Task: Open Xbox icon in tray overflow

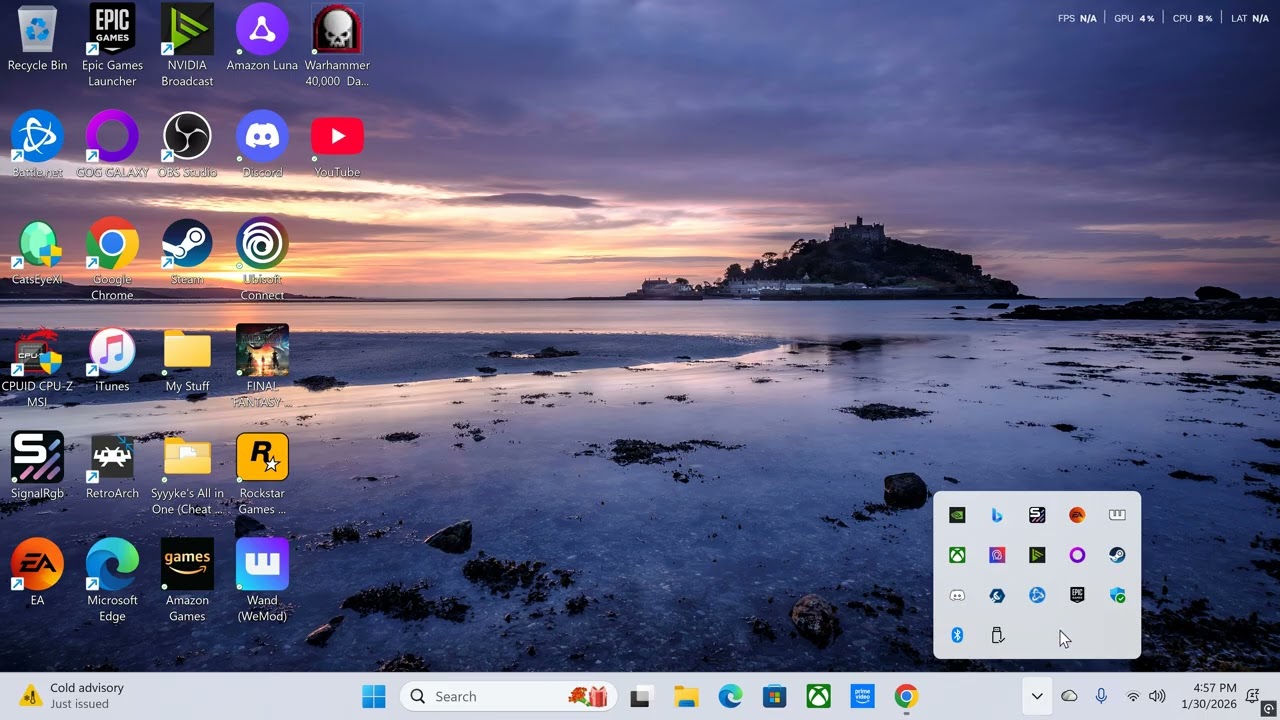Action: tap(957, 555)
